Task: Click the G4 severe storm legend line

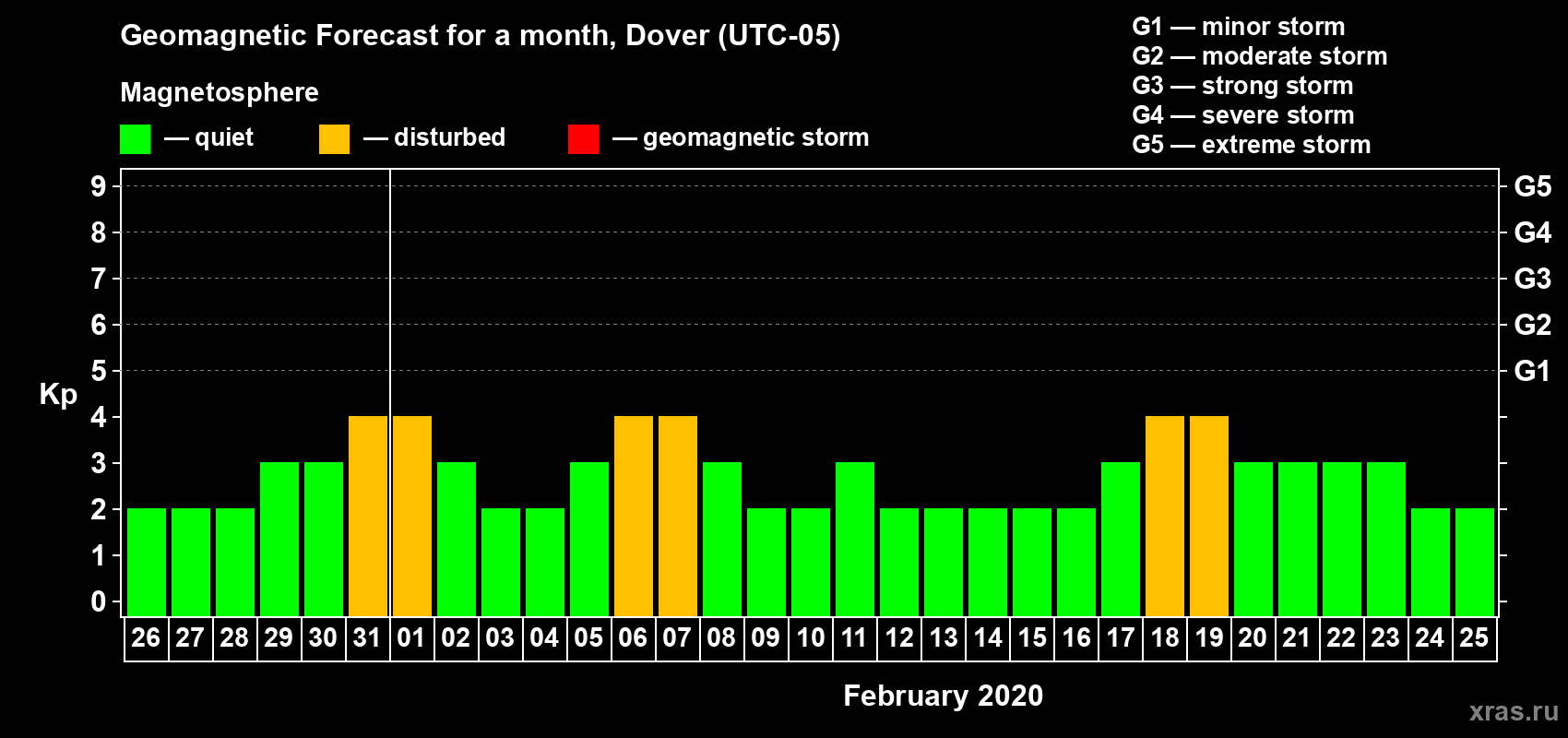Action: click(x=1242, y=115)
